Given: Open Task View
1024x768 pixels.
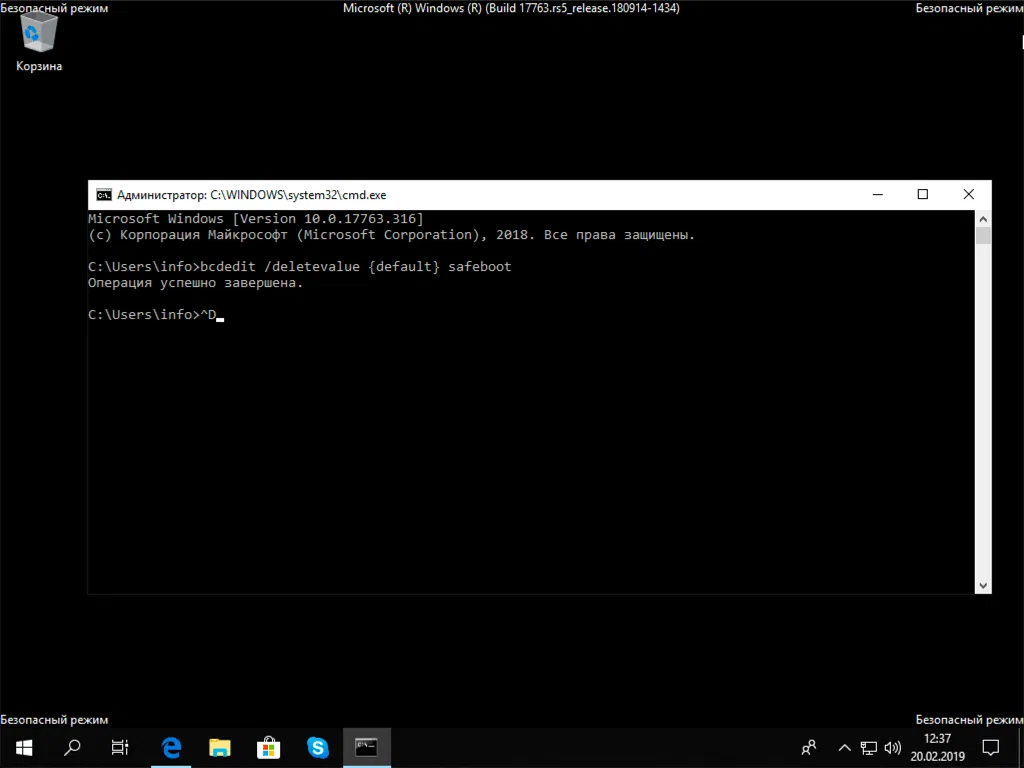Looking at the screenshot, I should click(x=120, y=747).
